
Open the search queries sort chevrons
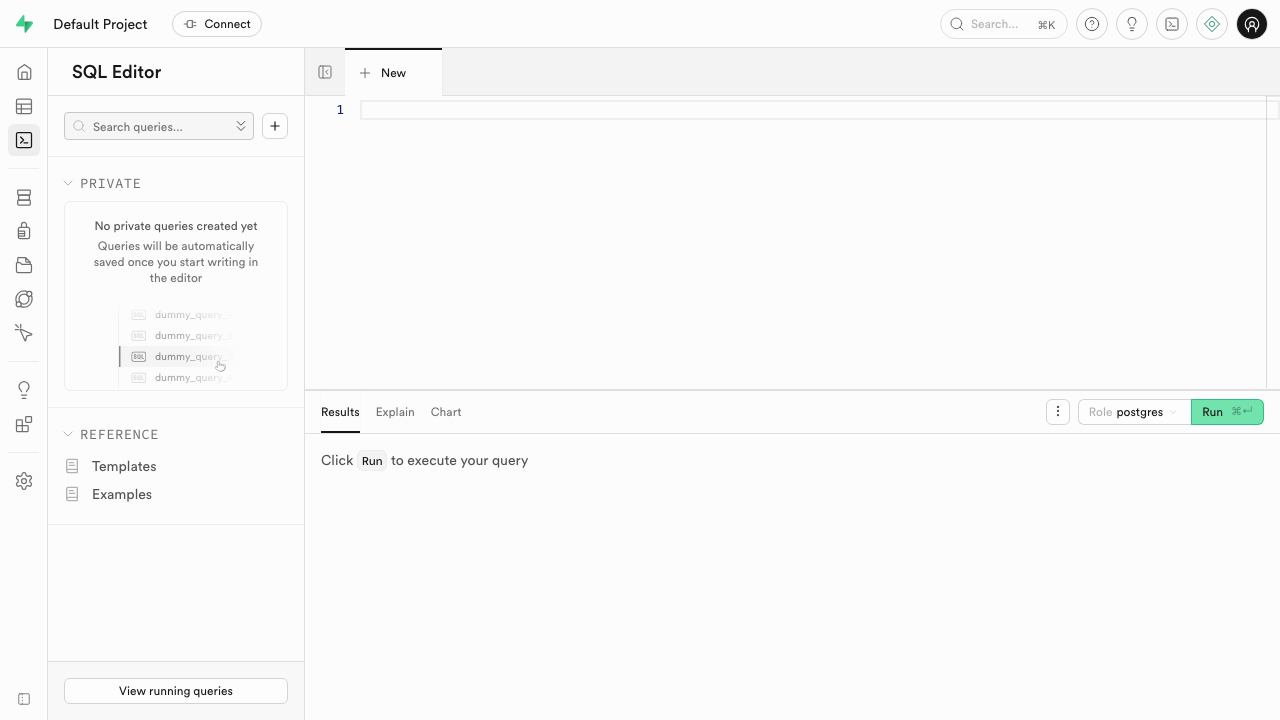[x=241, y=126]
